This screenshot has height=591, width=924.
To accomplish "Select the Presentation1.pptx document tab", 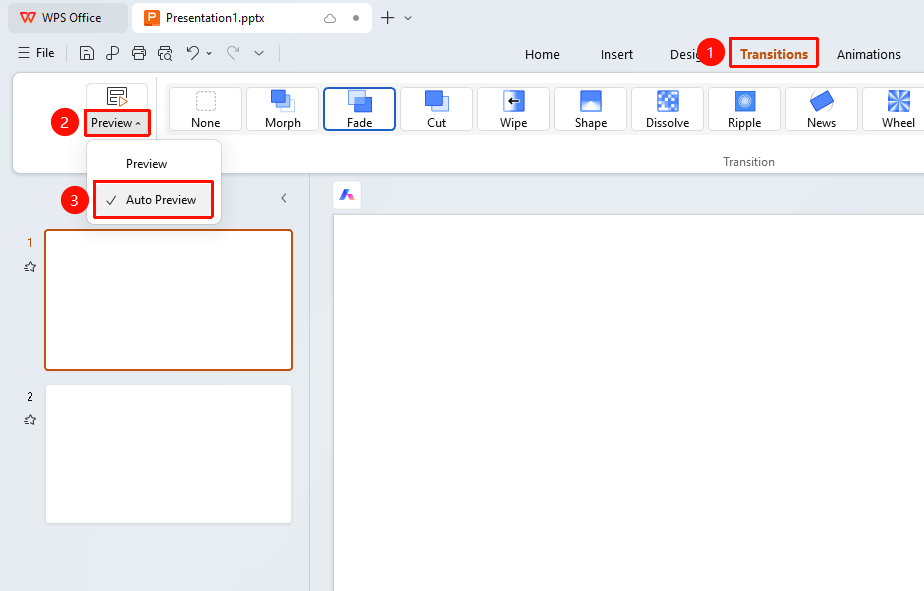I will pyautogui.click(x=252, y=18).
